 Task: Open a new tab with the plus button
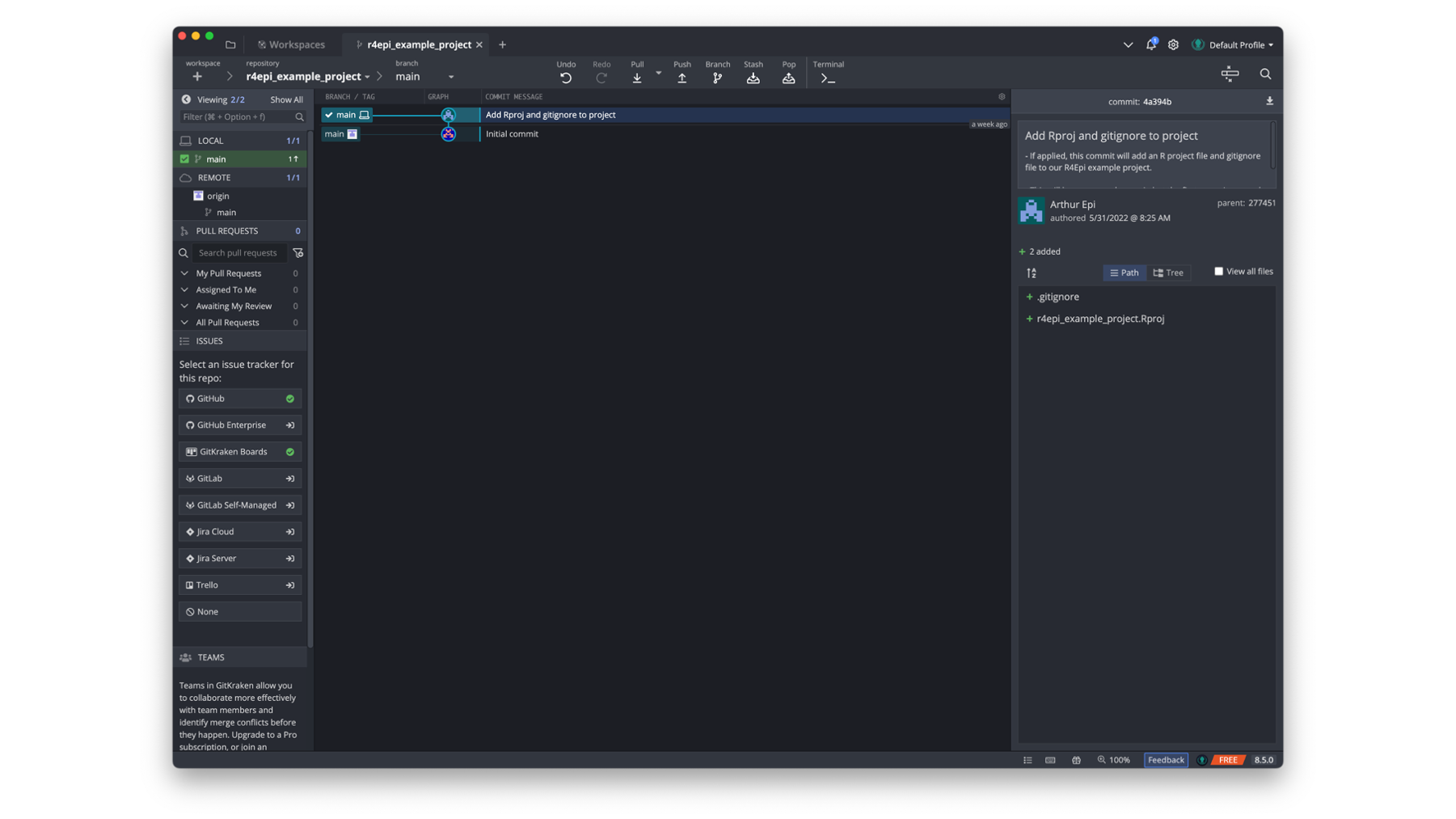pyautogui.click(x=502, y=45)
